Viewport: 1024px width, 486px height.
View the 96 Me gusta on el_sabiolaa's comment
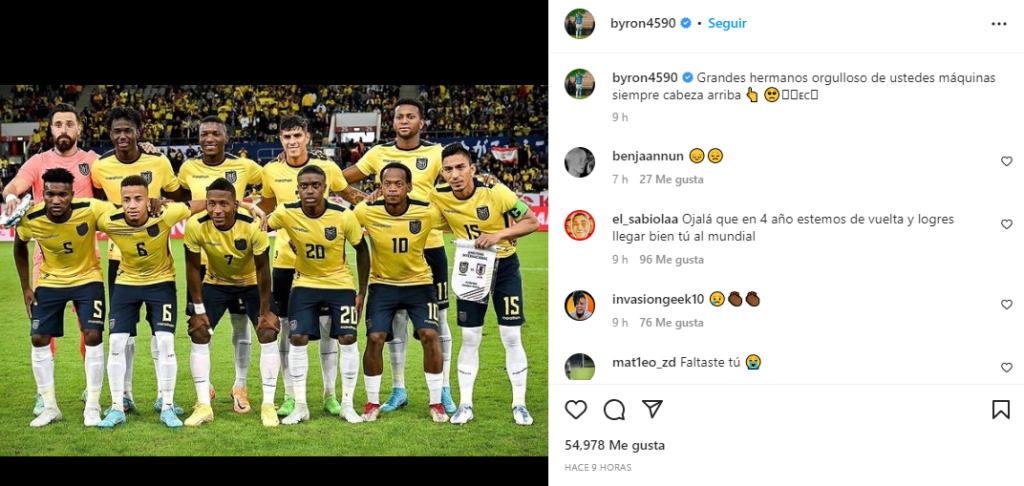point(671,259)
